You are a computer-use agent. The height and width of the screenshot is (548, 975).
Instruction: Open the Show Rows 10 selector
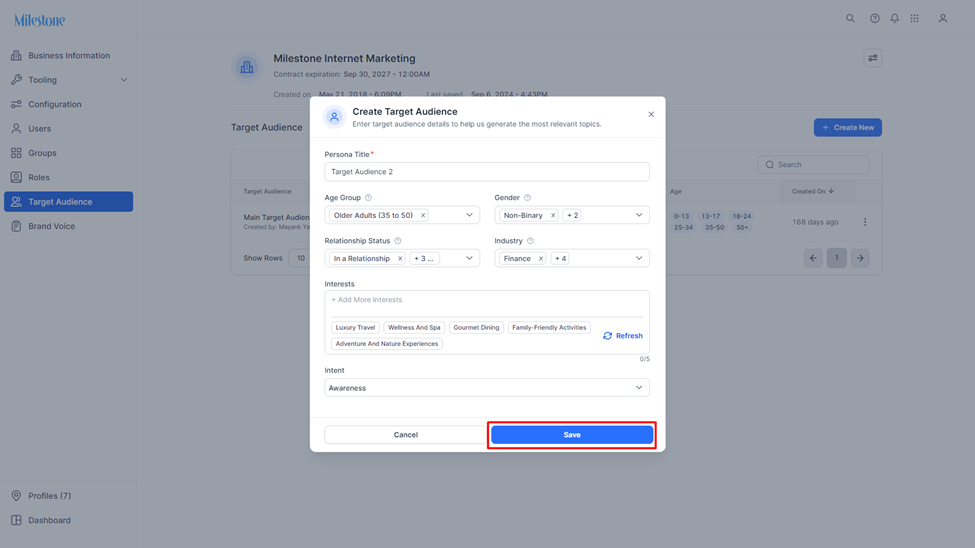coord(300,258)
